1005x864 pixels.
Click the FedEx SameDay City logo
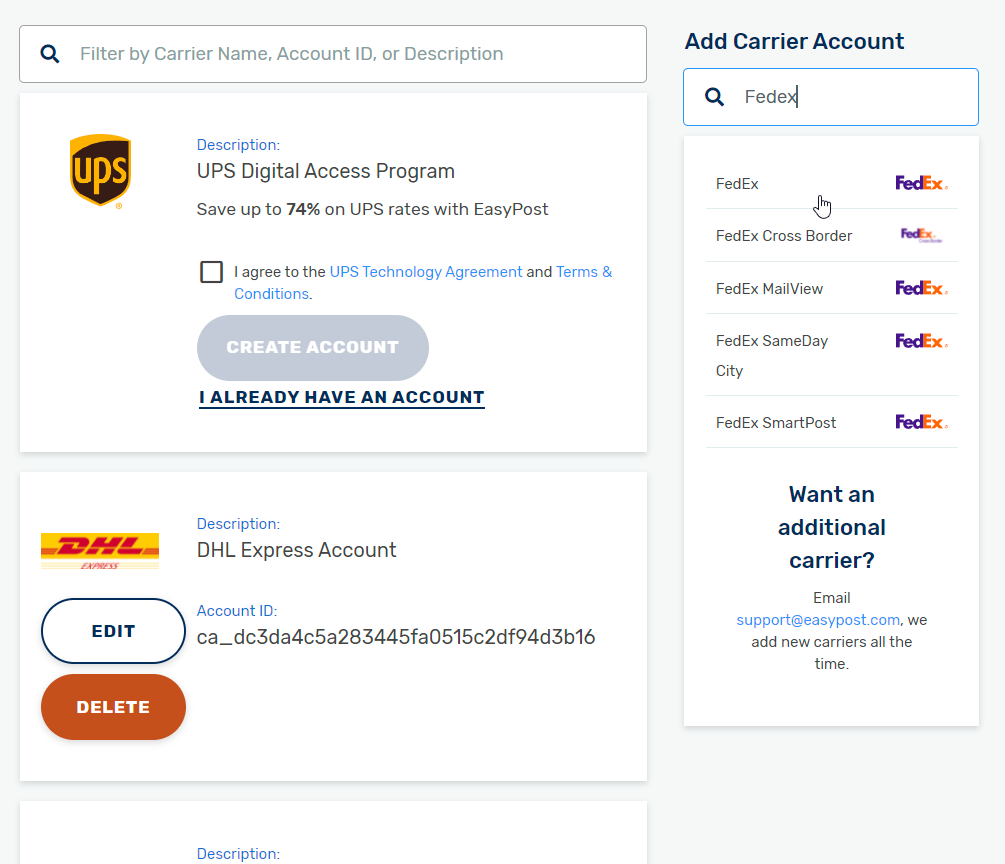tap(921, 341)
